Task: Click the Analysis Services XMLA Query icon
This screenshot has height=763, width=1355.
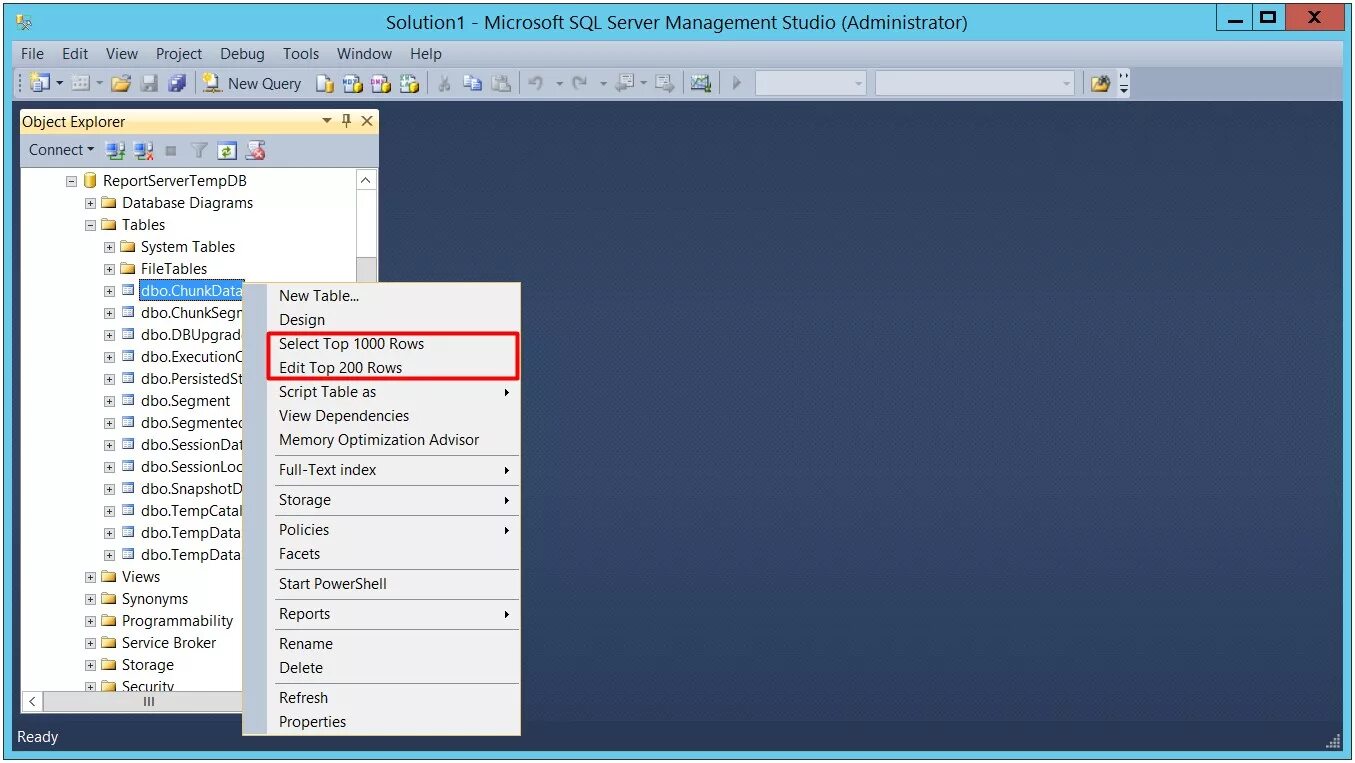Action: [409, 84]
